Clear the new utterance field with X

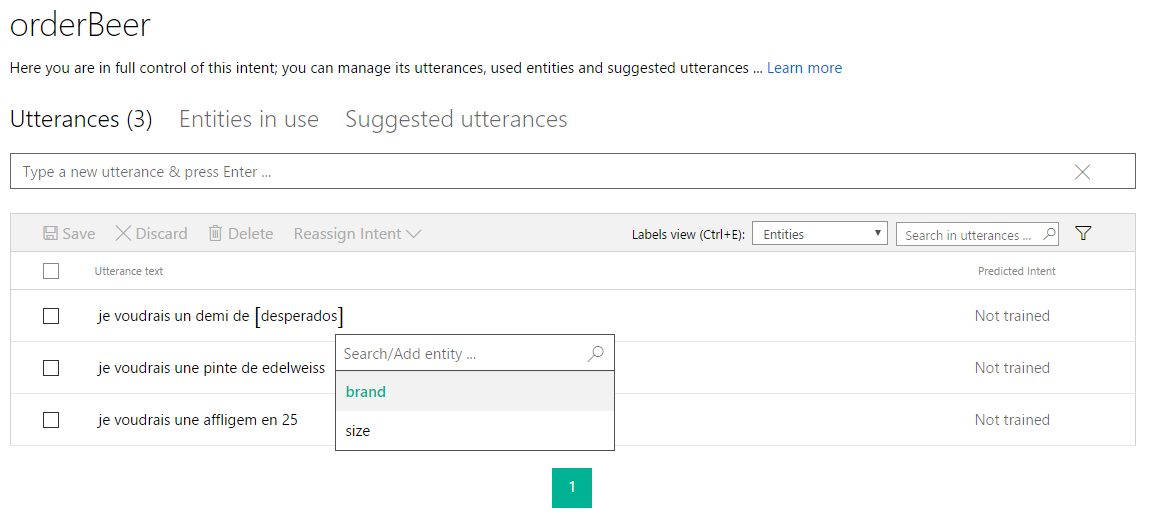[x=1082, y=172]
